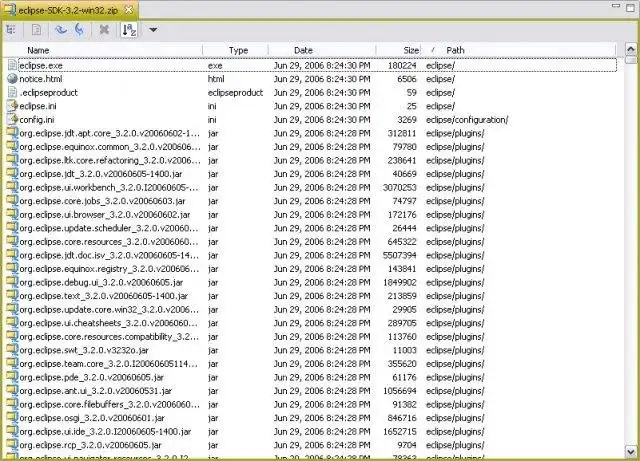
Task: Click the new file page toolbar icon
Action: [37, 30]
